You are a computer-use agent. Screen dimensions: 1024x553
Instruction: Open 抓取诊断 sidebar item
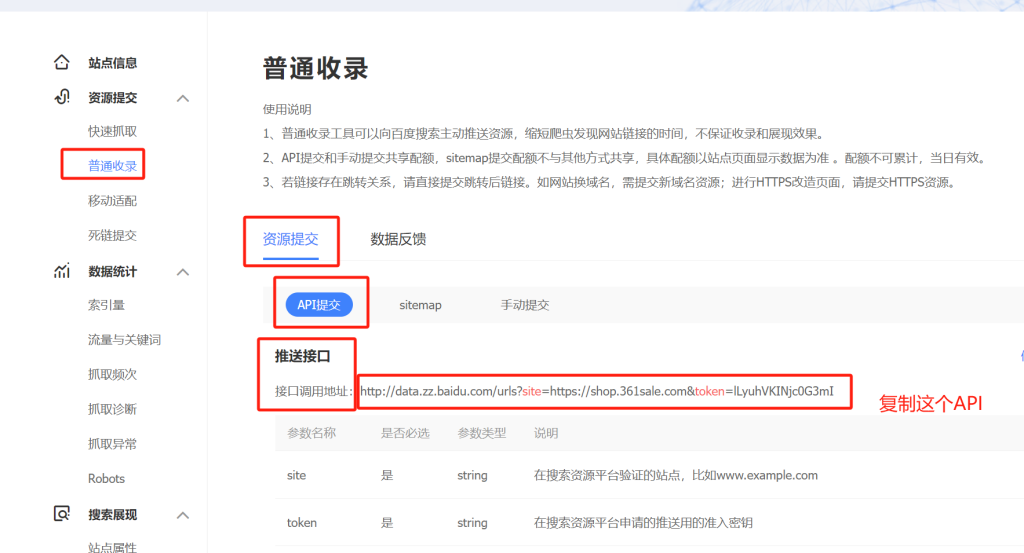coord(112,409)
